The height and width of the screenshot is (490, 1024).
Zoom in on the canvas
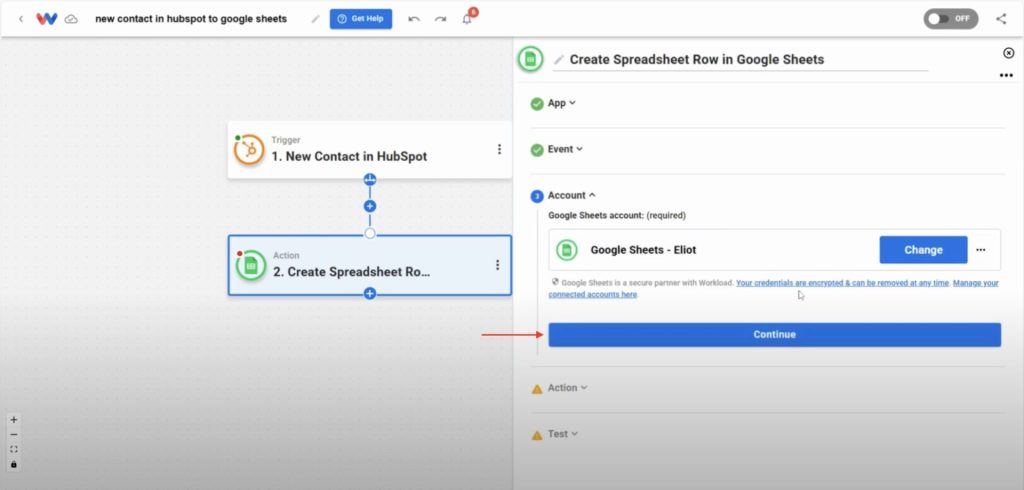pos(14,420)
